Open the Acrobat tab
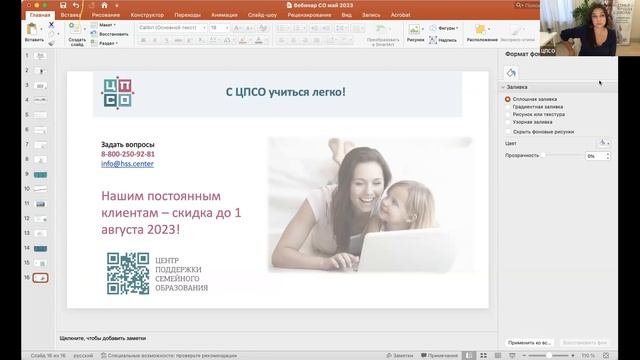Viewport: 640px width, 360px height. (x=400, y=15)
